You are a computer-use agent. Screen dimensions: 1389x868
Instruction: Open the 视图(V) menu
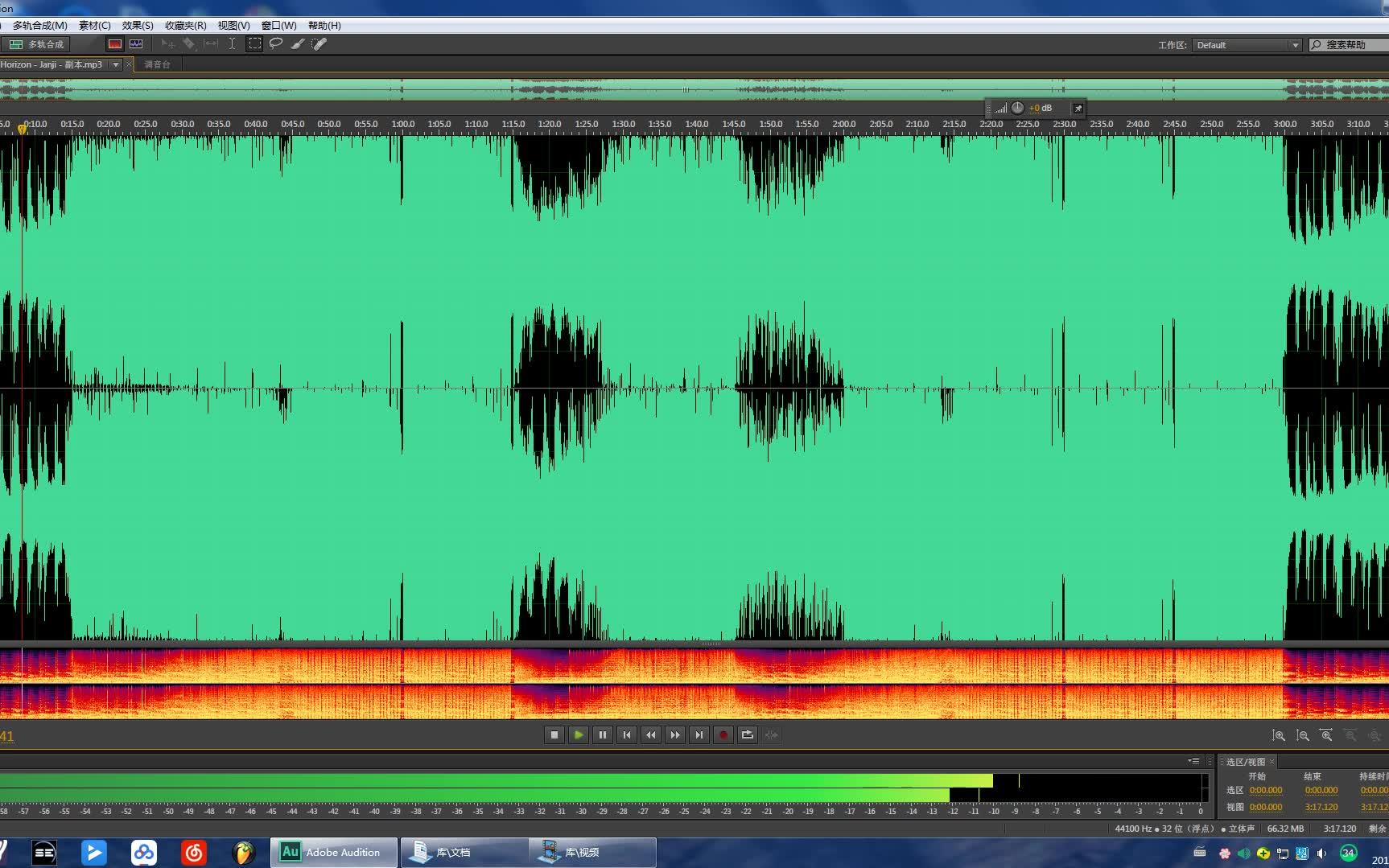point(233,26)
